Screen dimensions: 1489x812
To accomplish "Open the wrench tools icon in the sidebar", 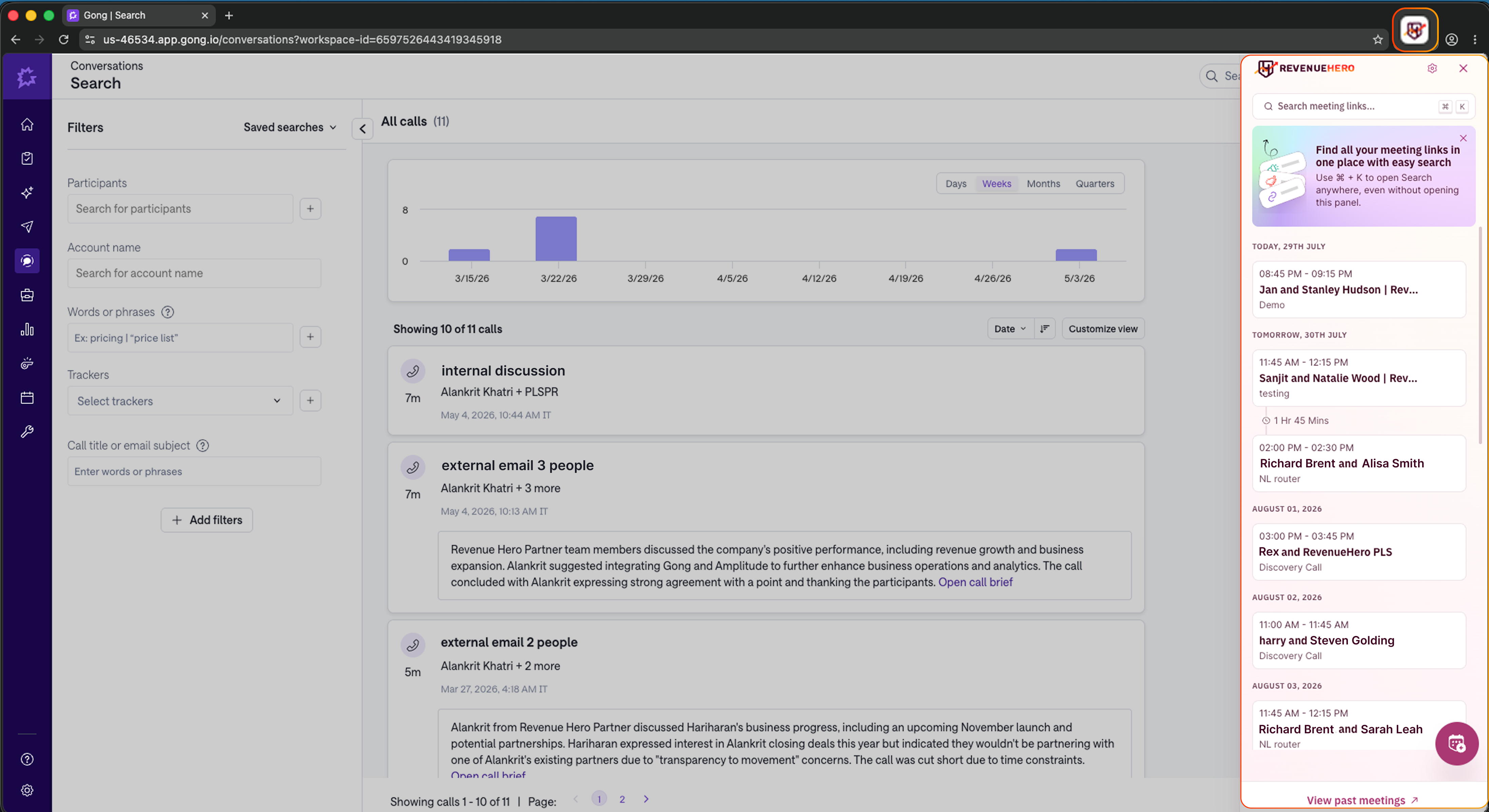I will (x=26, y=432).
